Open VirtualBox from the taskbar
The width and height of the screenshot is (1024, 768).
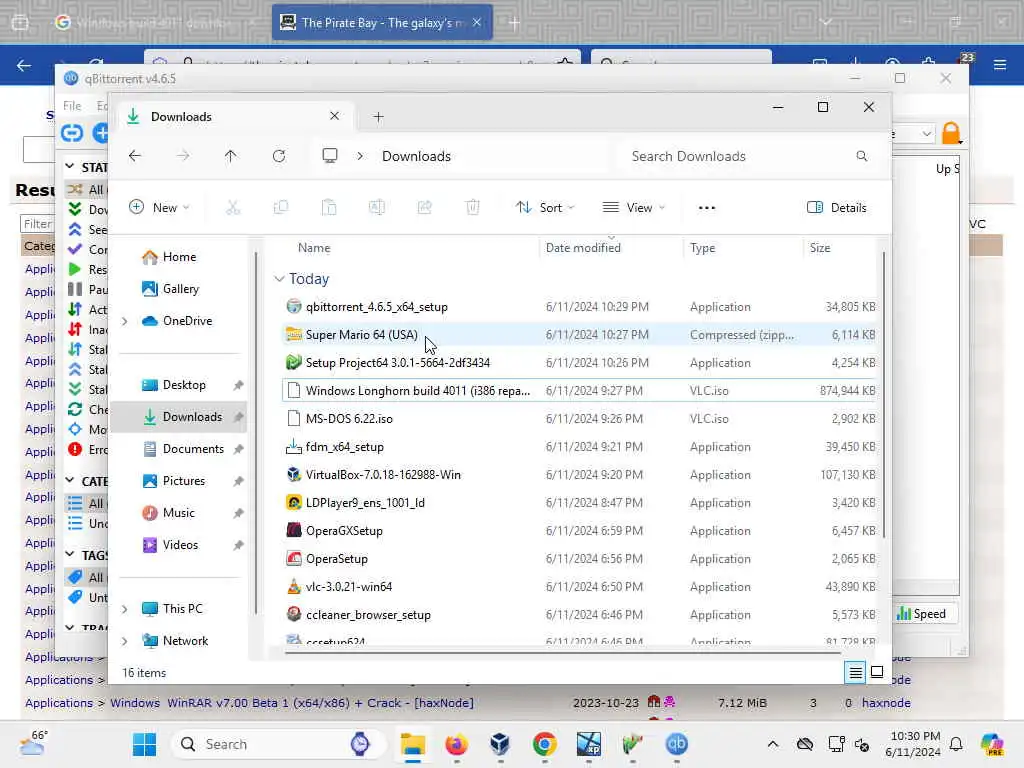[x=500, y=744]
